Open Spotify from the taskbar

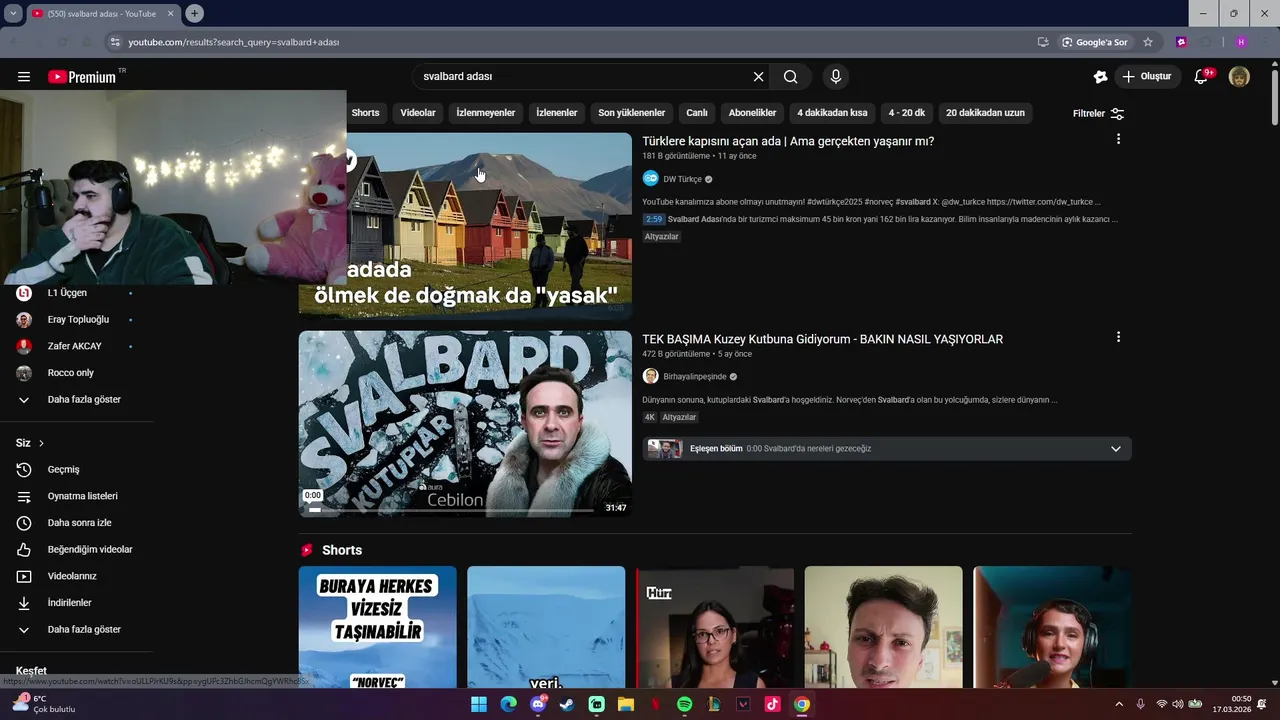pyautogui.click(x=684, y=704)
